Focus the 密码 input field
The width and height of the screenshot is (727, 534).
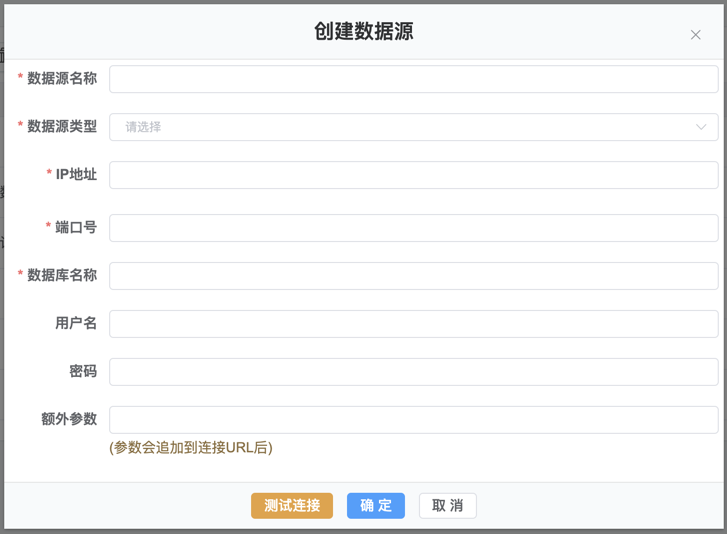pyautogui.click(x=413, y=372)
